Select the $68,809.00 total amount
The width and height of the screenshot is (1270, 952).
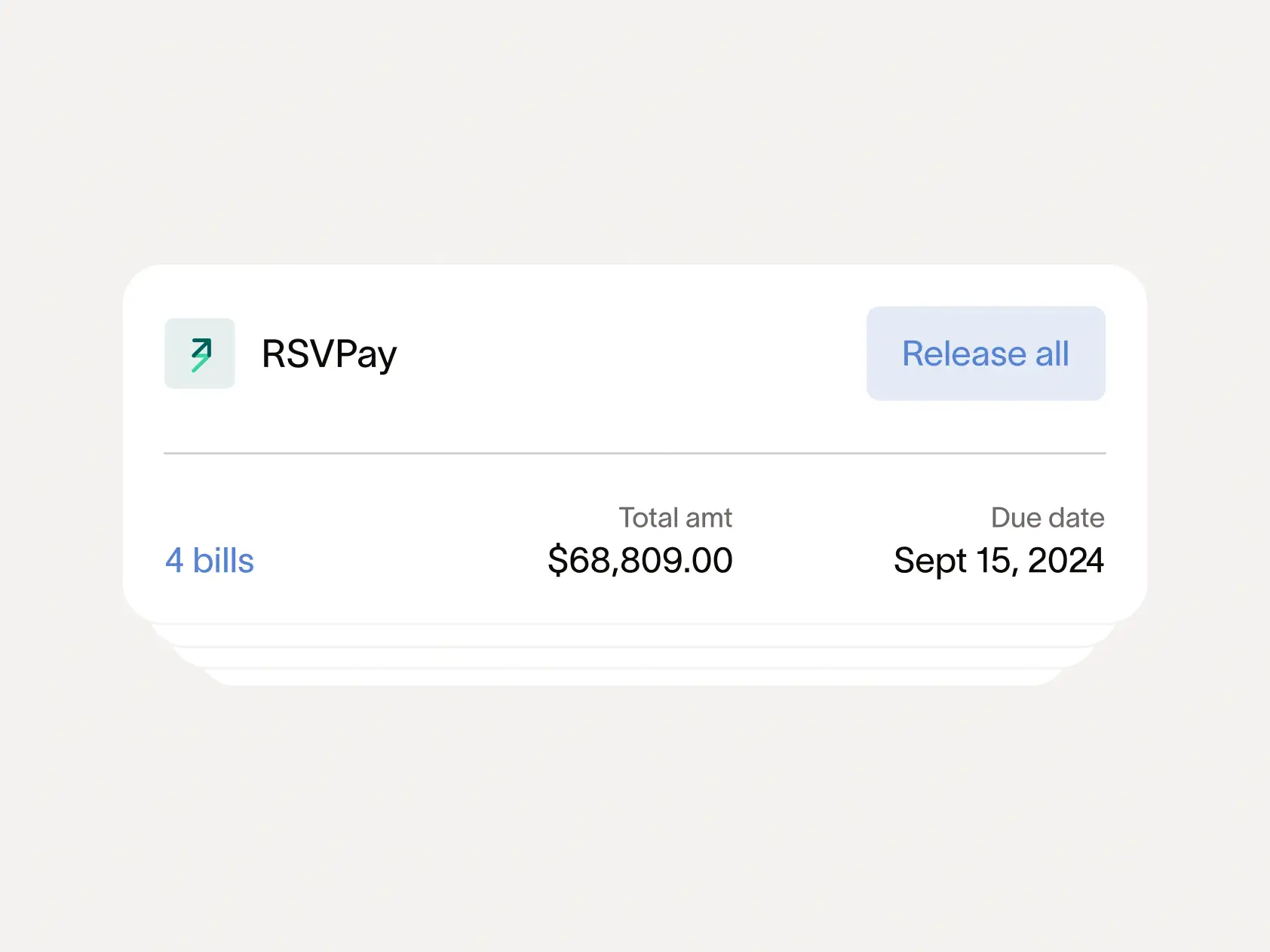(x=640, y=560)
